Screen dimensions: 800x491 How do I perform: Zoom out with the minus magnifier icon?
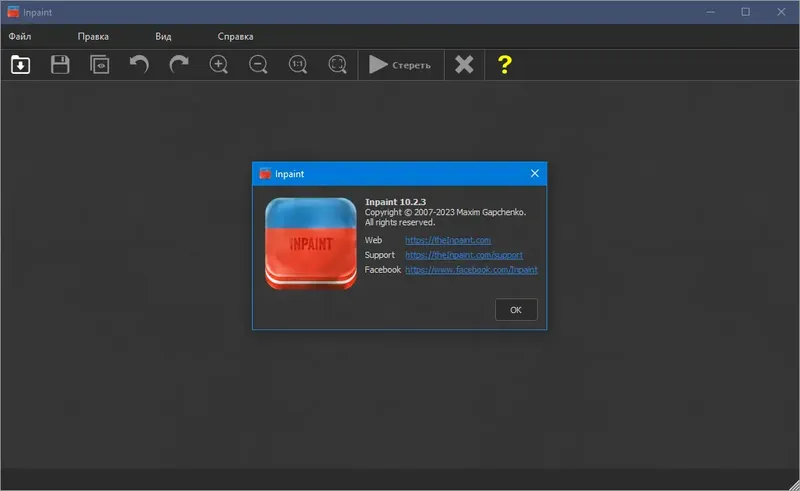click(258, 65)
